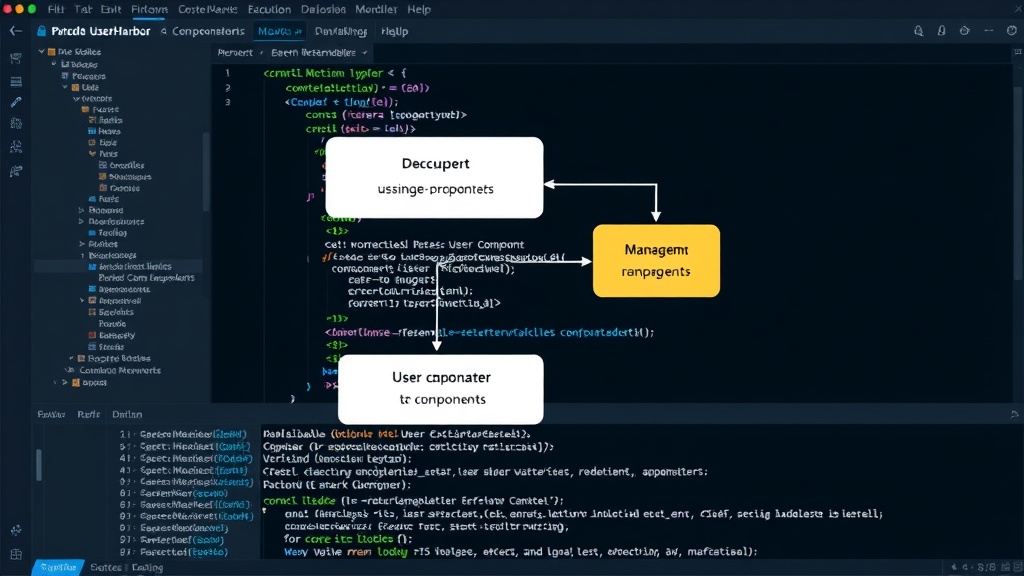Click the editor's vertical scrollbar on the right edge
The height and width of the screenshot is (576, 1024).
(1018, 183)
